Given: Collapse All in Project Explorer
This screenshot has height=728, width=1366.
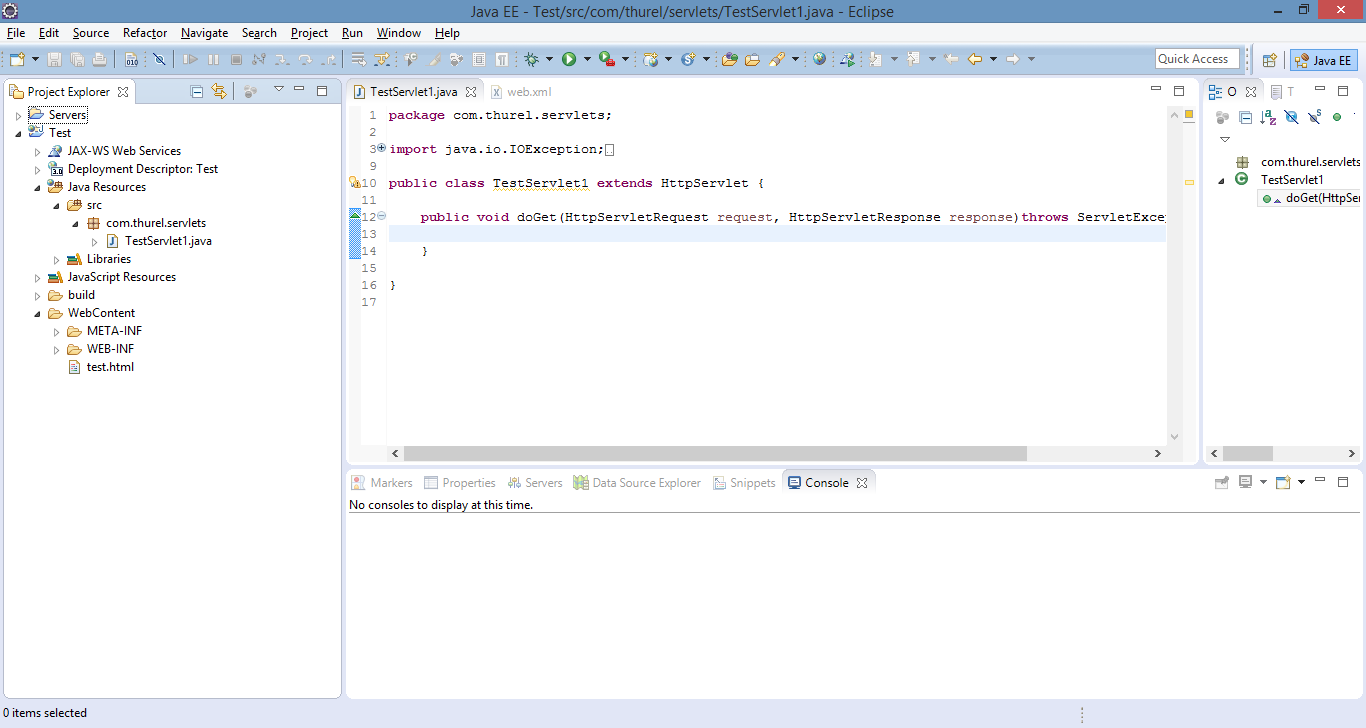Looking at the screenshot, I should 197,91.
